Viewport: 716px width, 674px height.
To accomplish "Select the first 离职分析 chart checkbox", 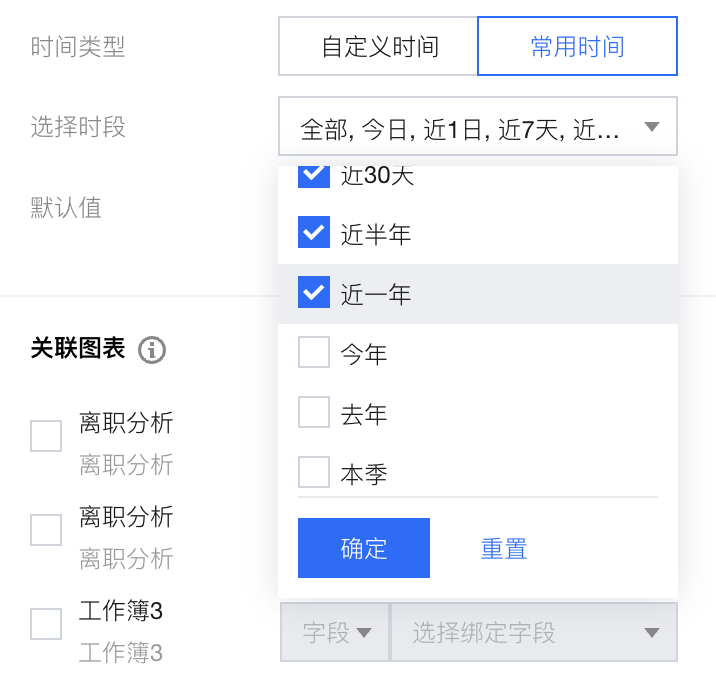I will (46, 436).
